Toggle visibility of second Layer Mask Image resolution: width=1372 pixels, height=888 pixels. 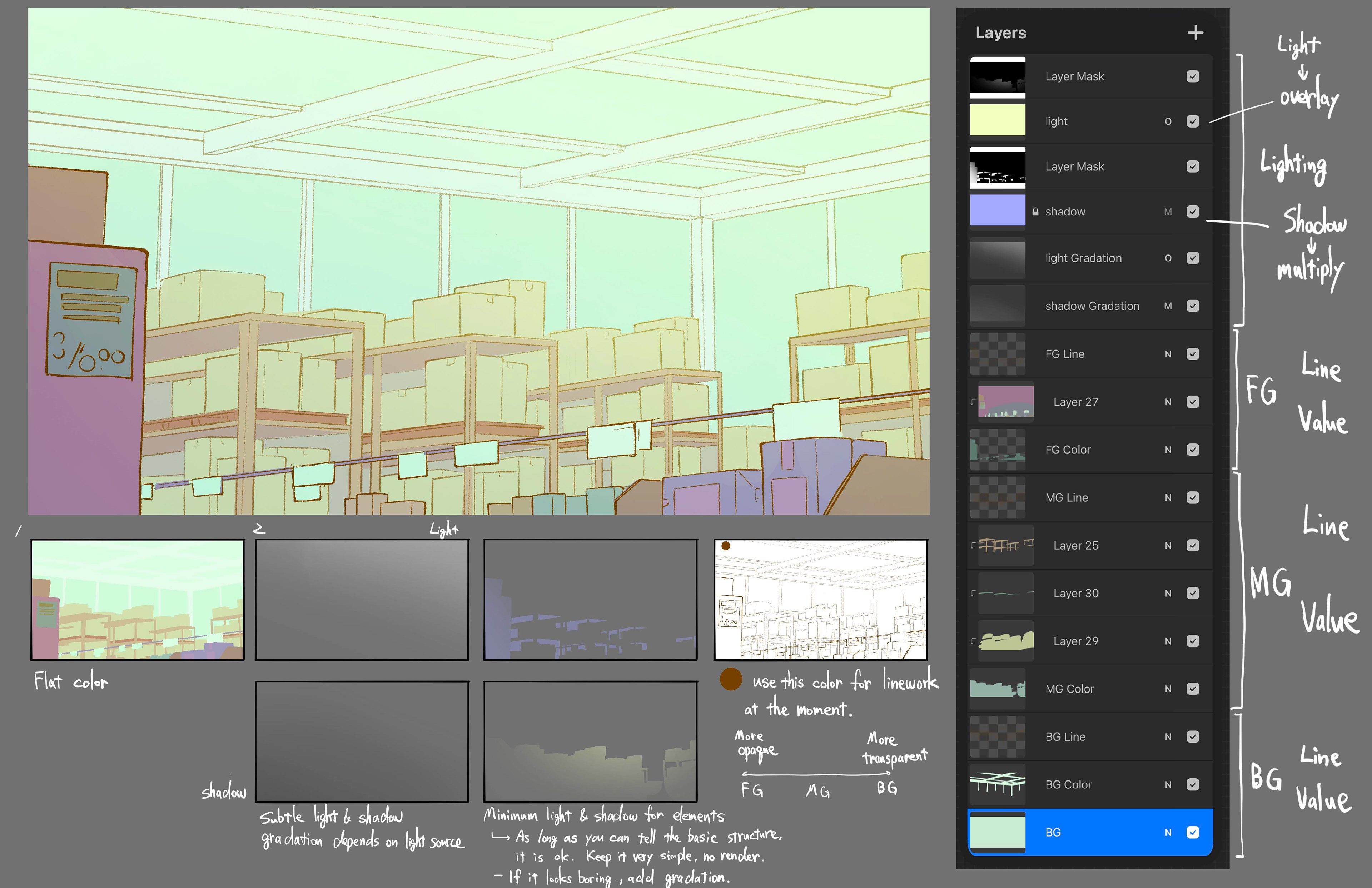[1193, 167]
